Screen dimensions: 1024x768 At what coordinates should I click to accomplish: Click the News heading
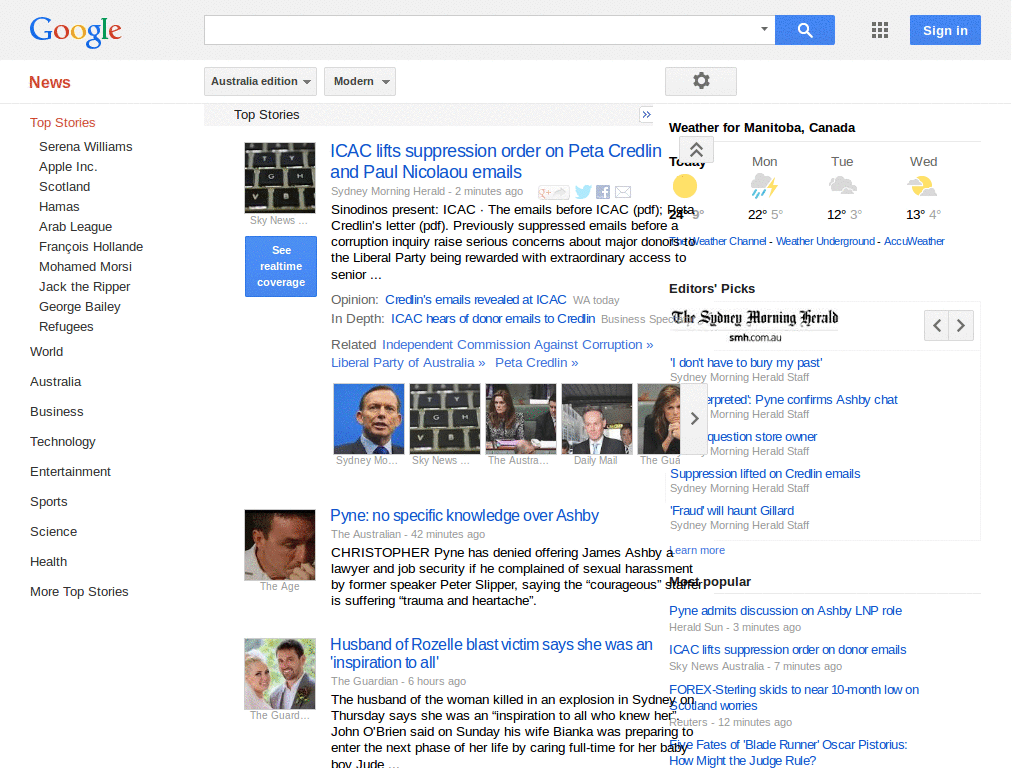coord(50,82)
